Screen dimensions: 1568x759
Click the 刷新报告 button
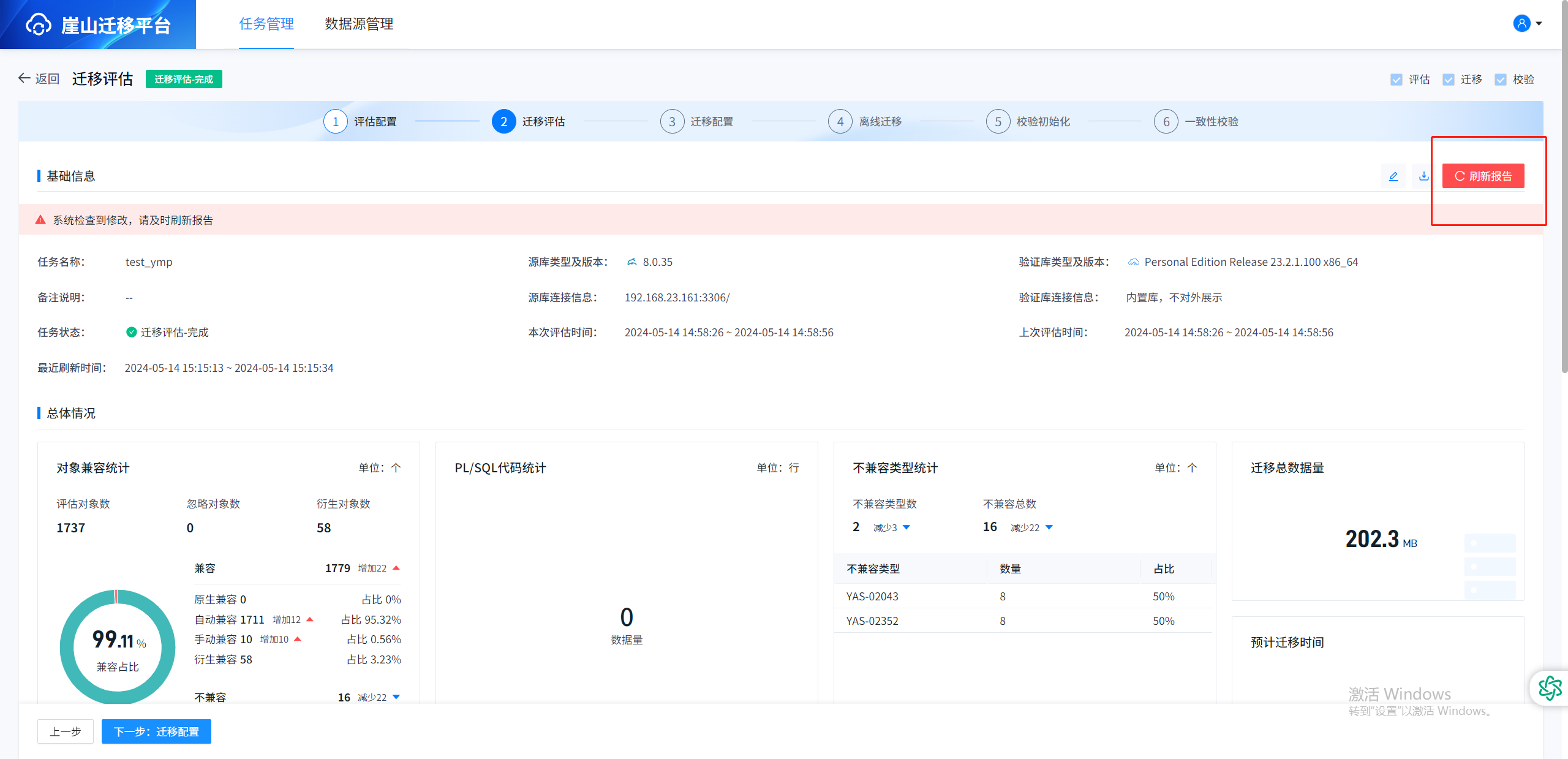(x=1483, y=176)
